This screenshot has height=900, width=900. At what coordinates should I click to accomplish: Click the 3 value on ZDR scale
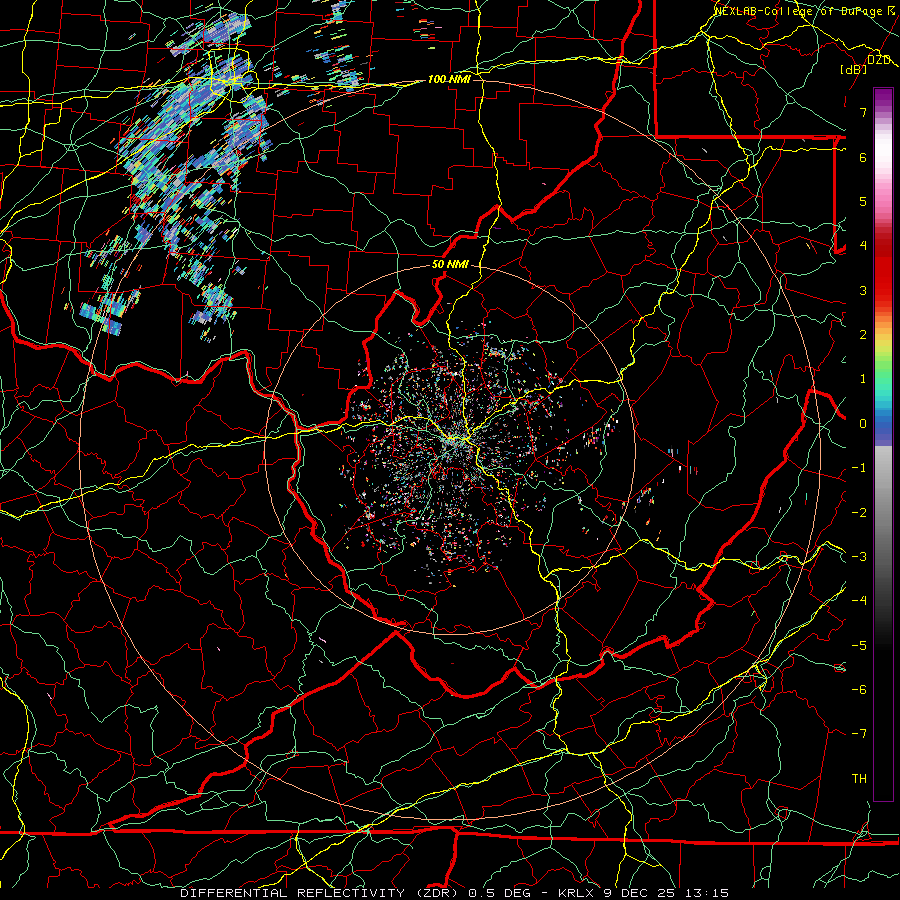click(x=863, y=290)
